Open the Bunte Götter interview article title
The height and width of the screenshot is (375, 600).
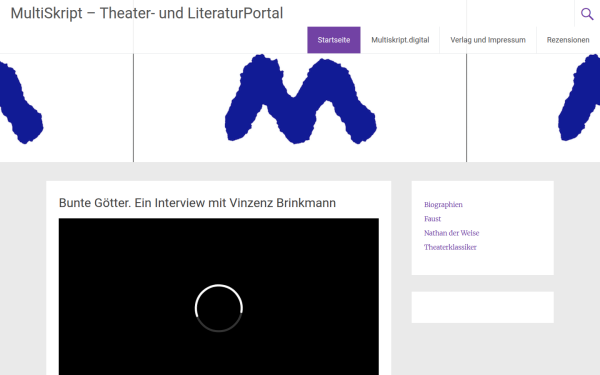click(197, 203)
